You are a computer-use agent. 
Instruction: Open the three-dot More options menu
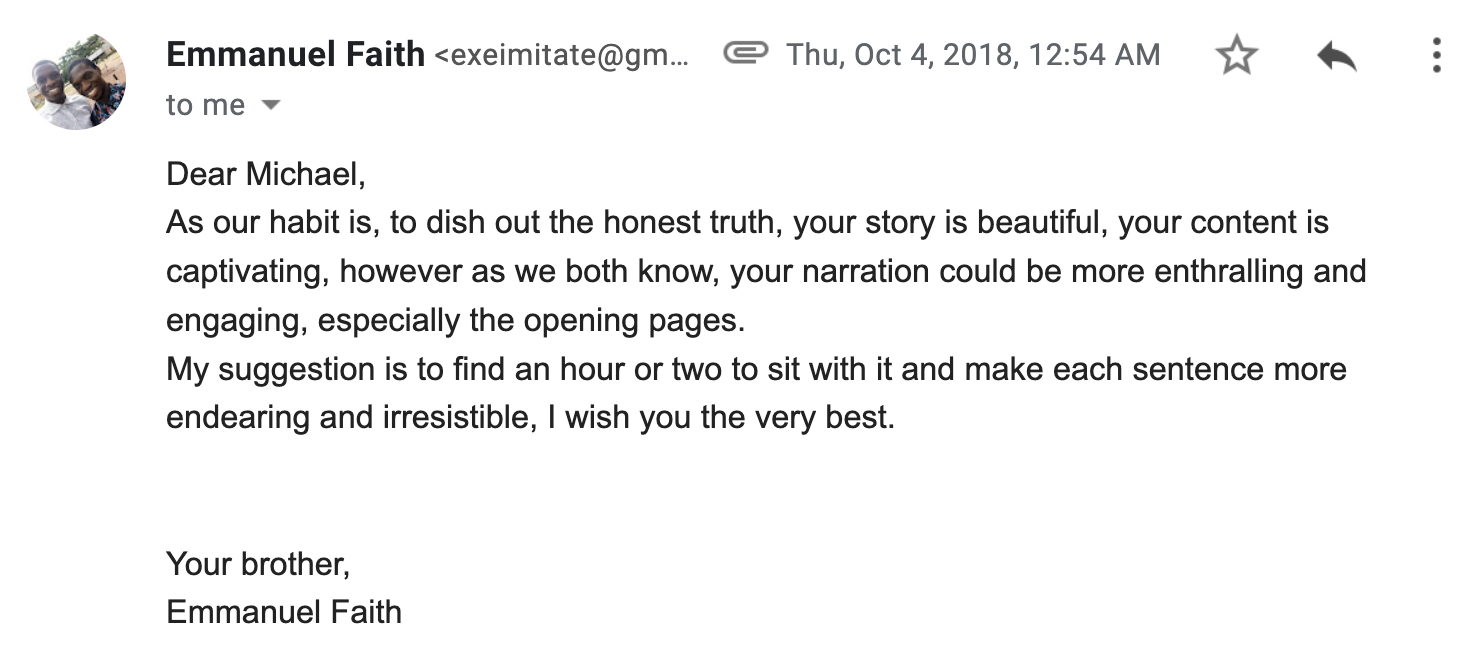tap(1436, 55)
